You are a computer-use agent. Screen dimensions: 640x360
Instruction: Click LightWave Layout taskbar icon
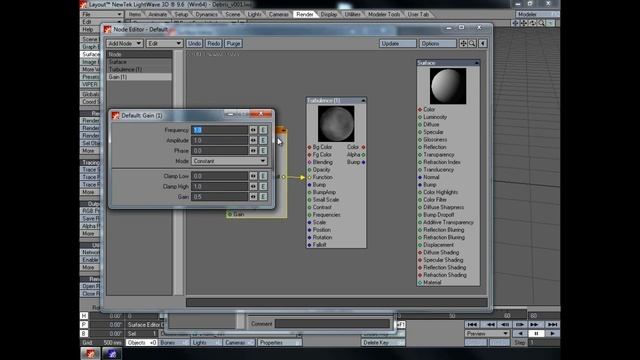pos(90,353)
